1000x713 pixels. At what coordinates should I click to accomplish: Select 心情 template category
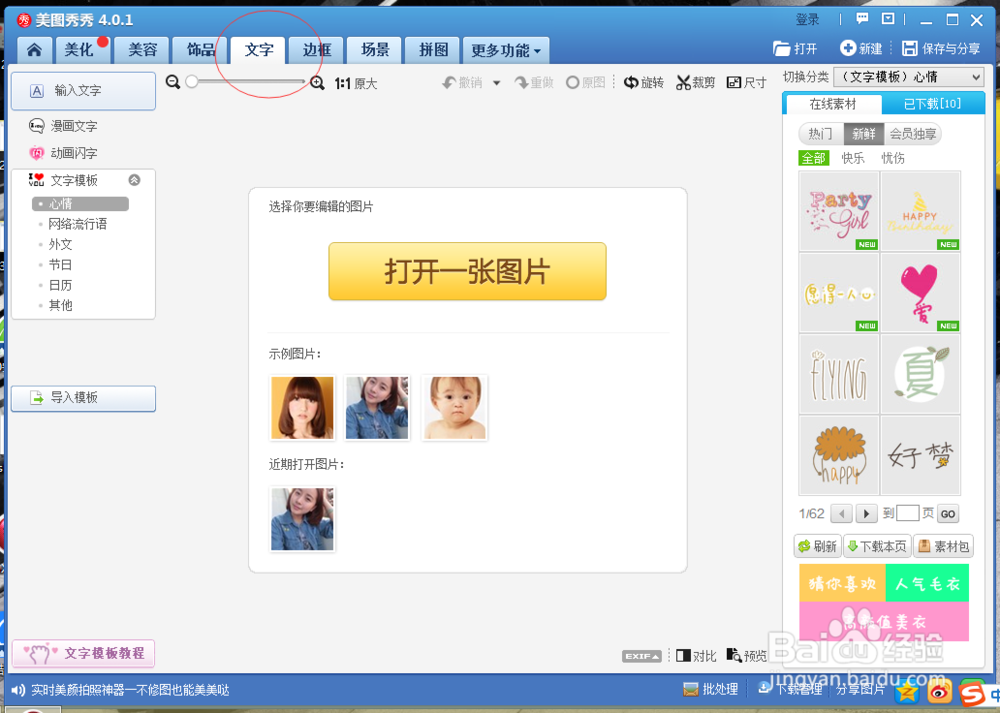pos(80,204)
